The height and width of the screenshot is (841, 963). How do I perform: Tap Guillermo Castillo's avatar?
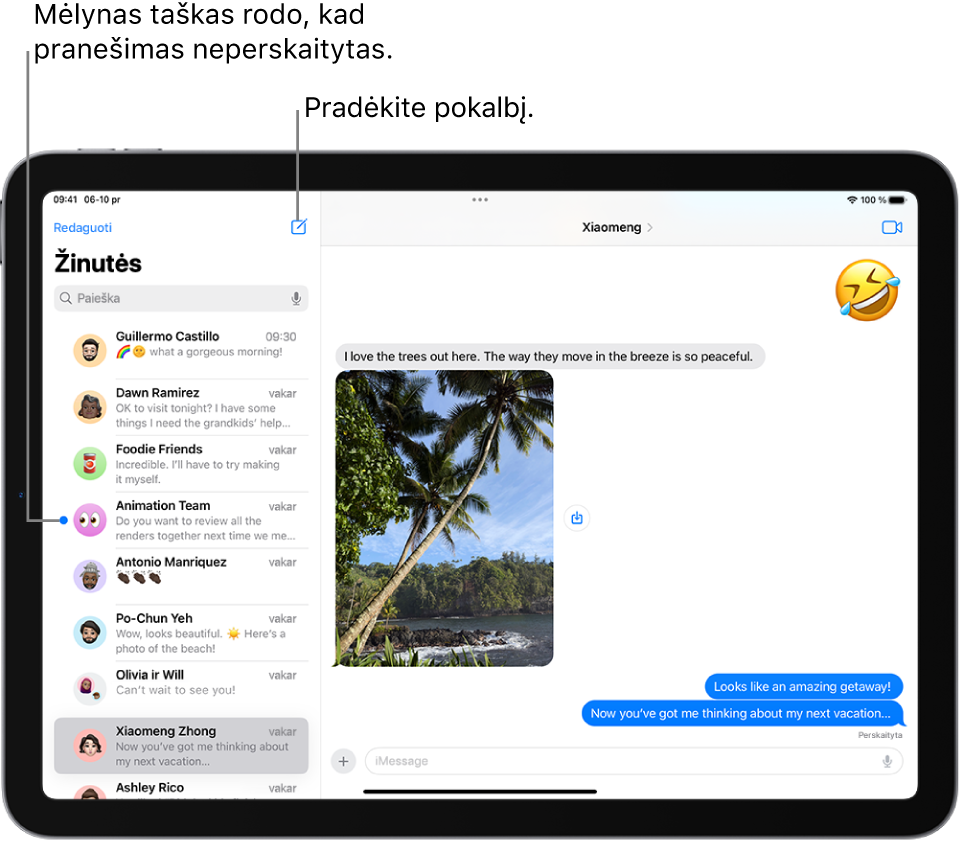point(90,350)
